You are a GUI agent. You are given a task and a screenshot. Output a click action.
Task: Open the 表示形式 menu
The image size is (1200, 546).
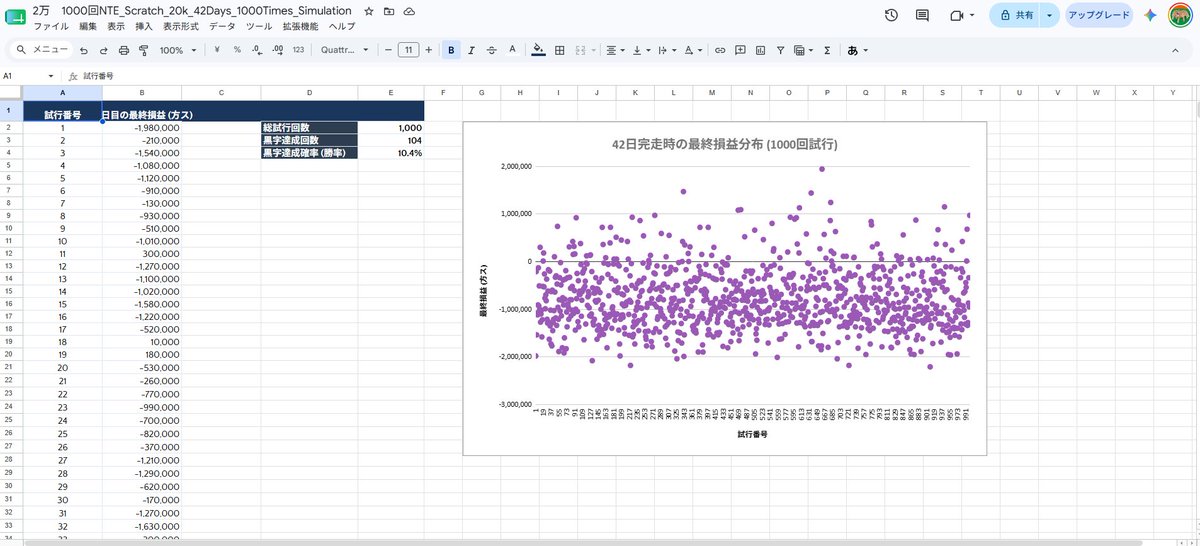182,26
